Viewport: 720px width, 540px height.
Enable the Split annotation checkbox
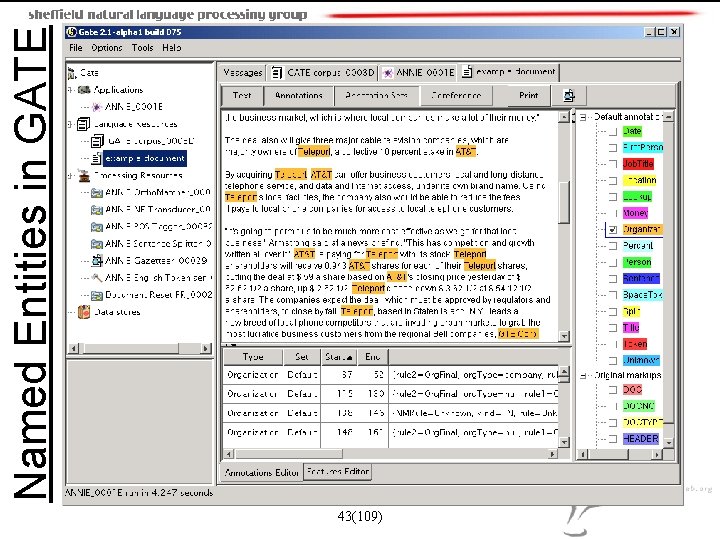pos(613,311)
